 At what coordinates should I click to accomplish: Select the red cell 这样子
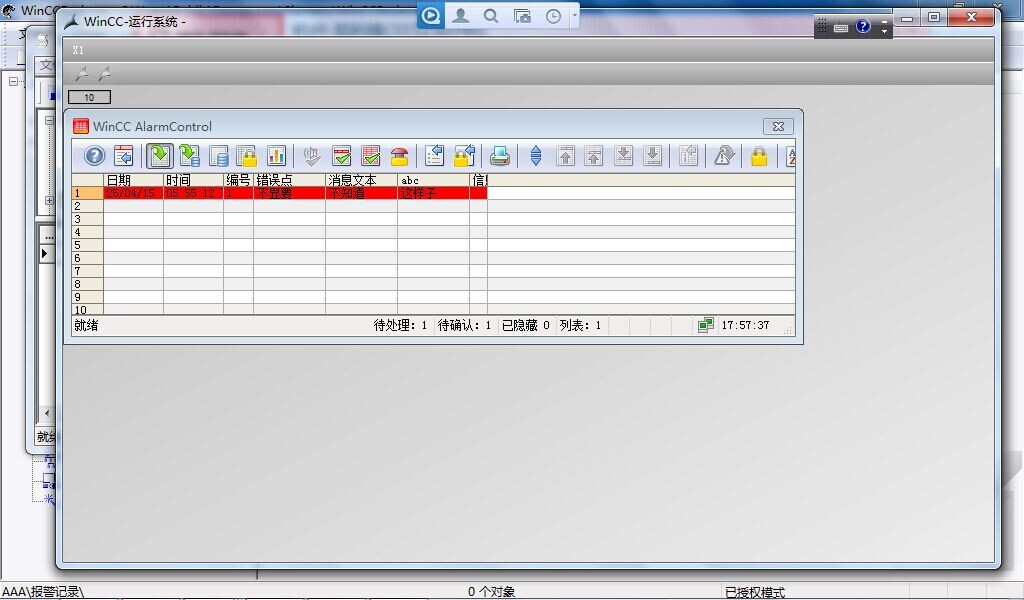point(433,193)
